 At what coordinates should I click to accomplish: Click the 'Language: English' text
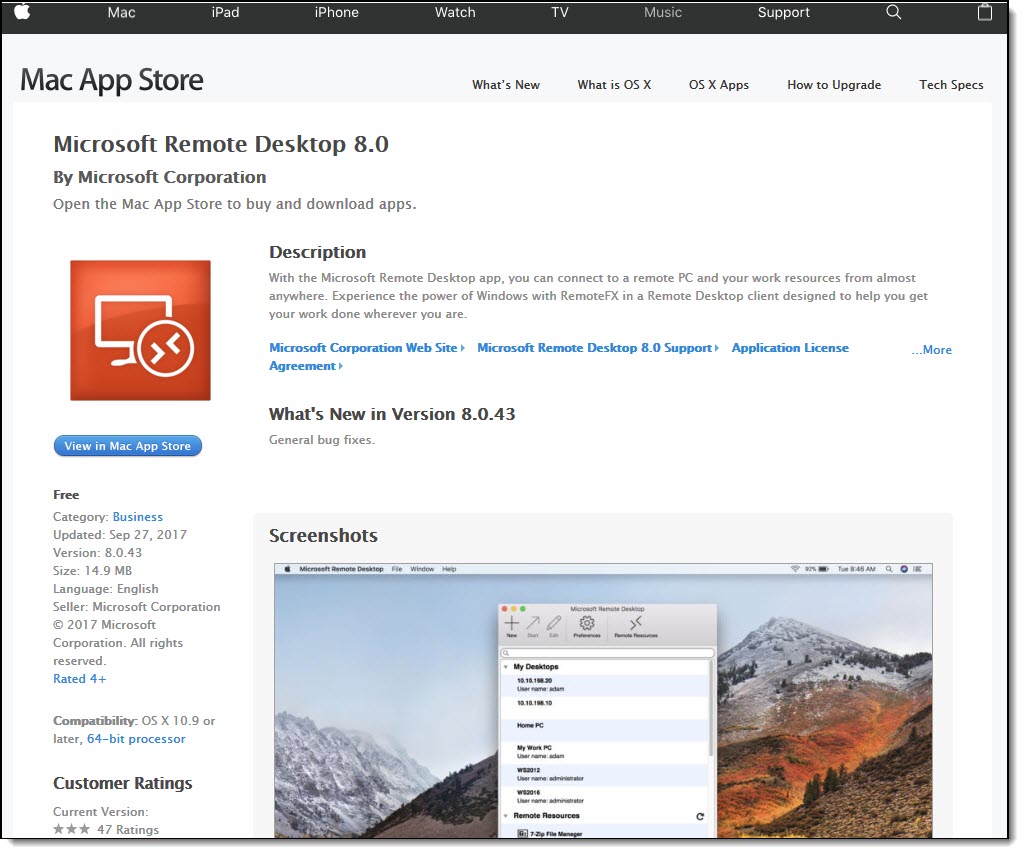(106, 589)
